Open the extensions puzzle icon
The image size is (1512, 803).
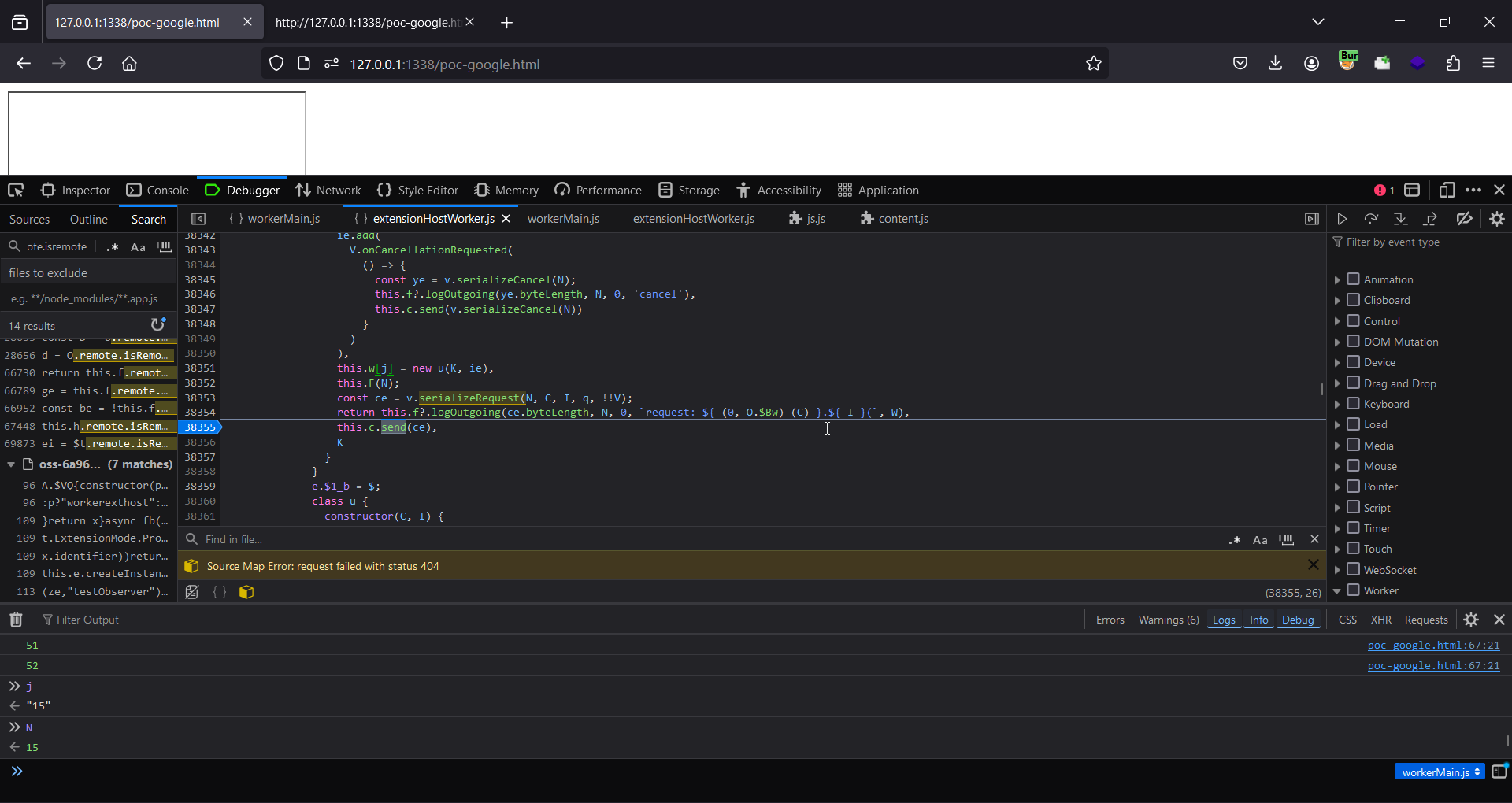(1453, 64)
